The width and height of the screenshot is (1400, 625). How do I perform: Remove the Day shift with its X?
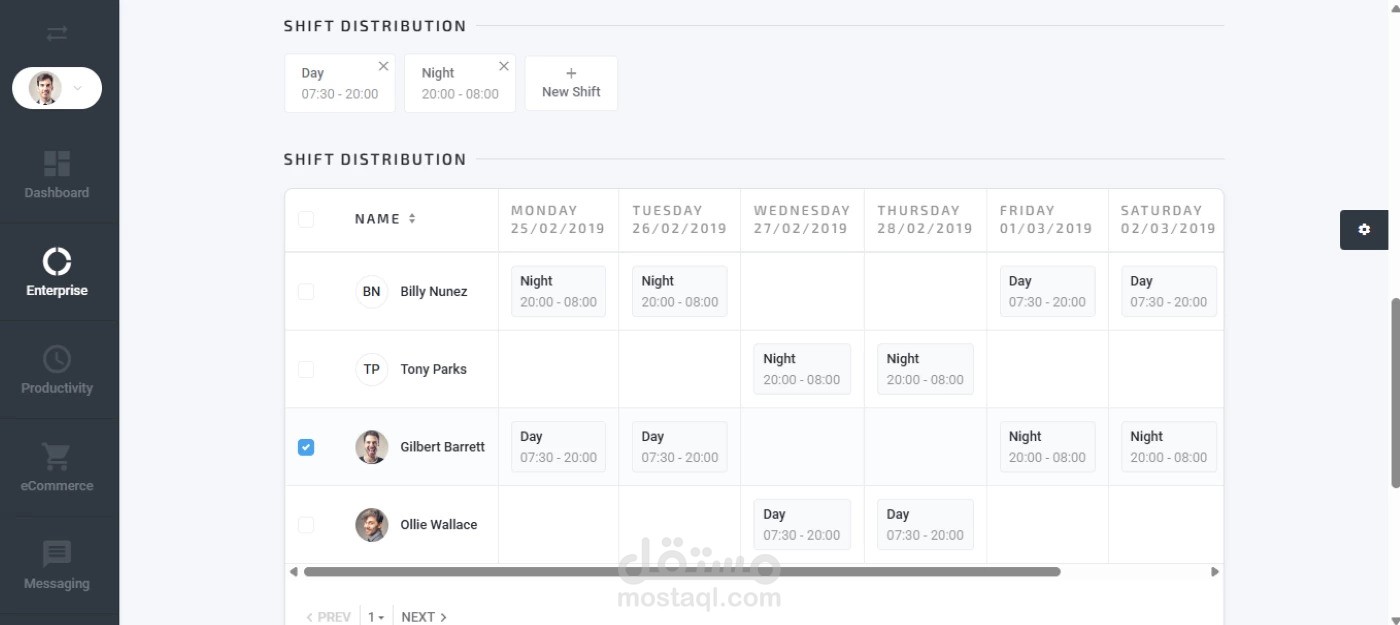383,66
